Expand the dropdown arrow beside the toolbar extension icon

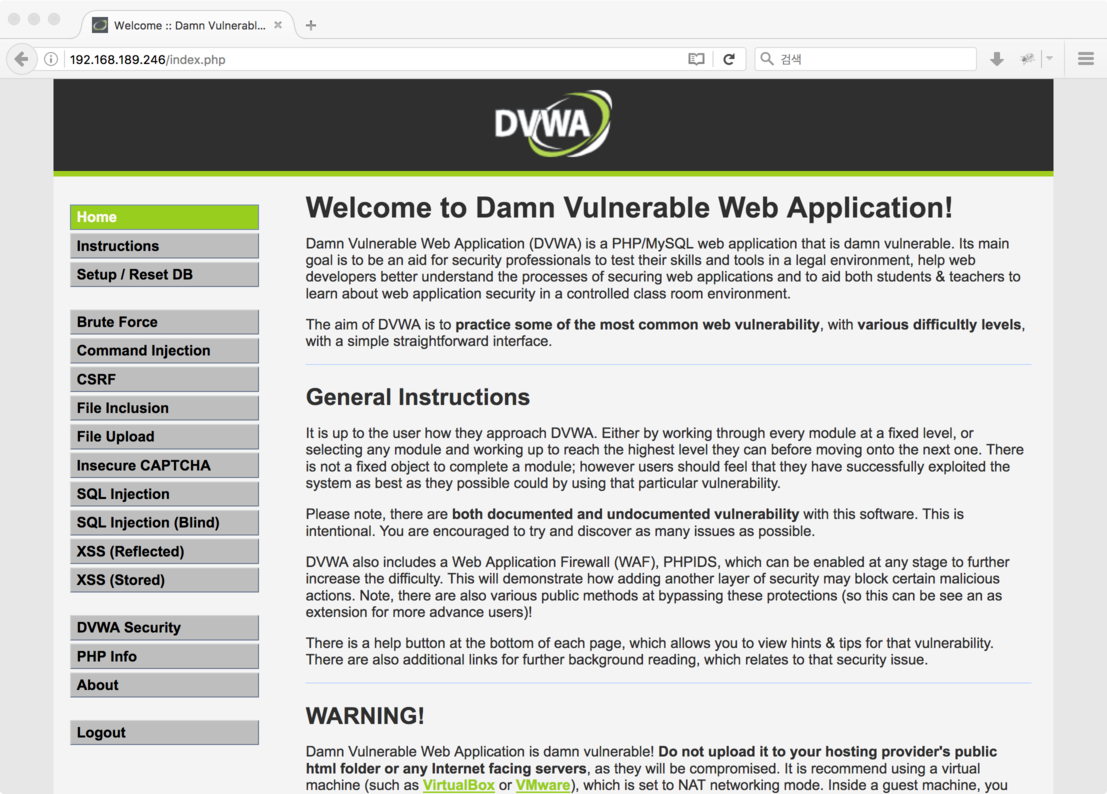1050,59
